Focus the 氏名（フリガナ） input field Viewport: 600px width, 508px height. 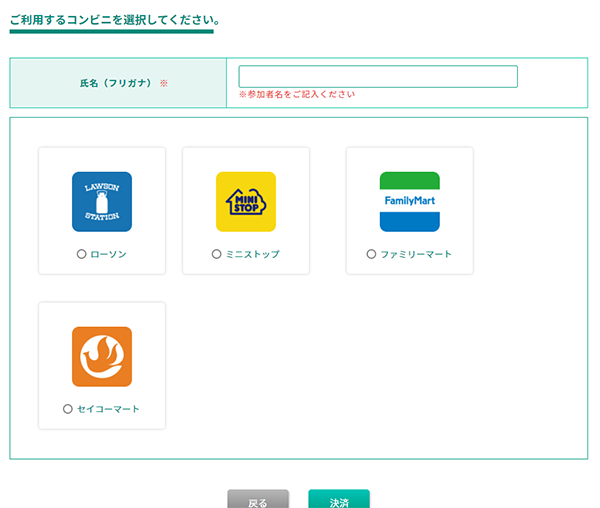click(x=378, y=77)
